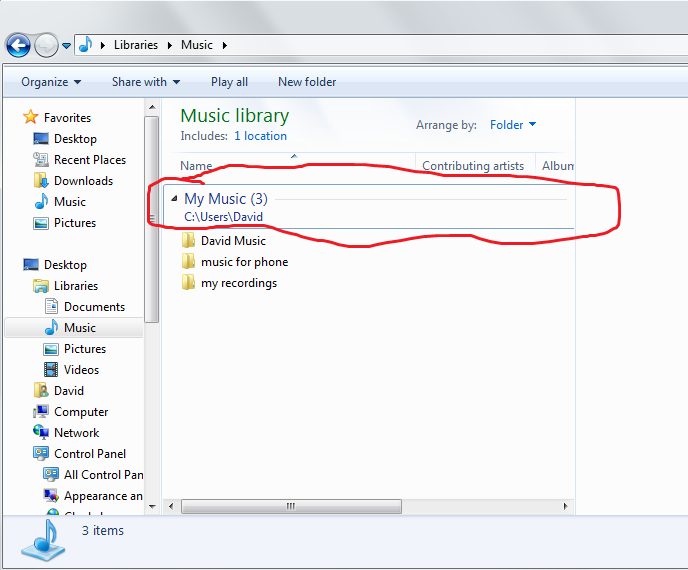Open Desktop icon under Favorites
This screenshot has height=570, width=688.
[41, 139]
